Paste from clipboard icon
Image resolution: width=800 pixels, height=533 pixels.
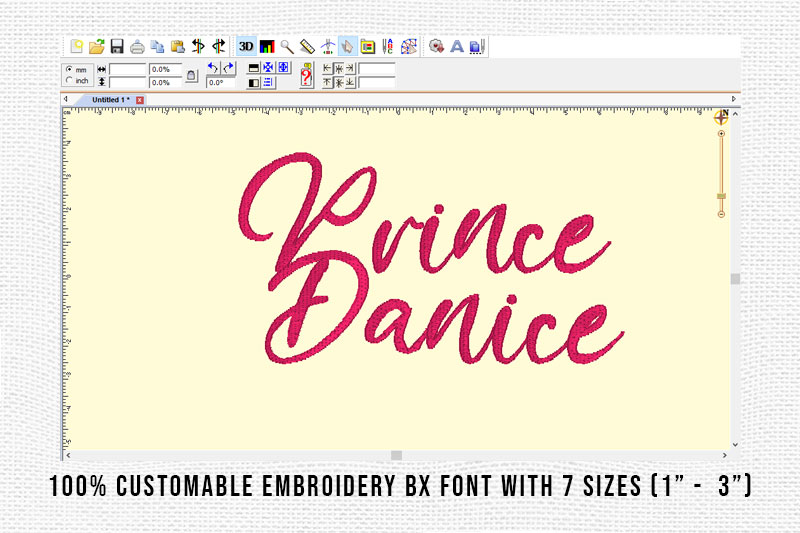[x=178, y=46]
